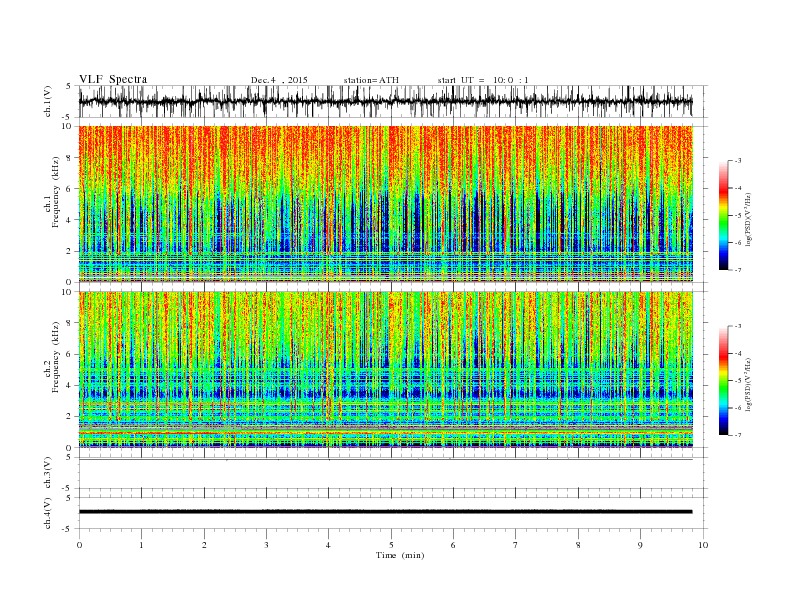Click time axis tick label "10" at right end
Image resolution: width=792 pixels, height=612 pixels.
click(703, 545)
